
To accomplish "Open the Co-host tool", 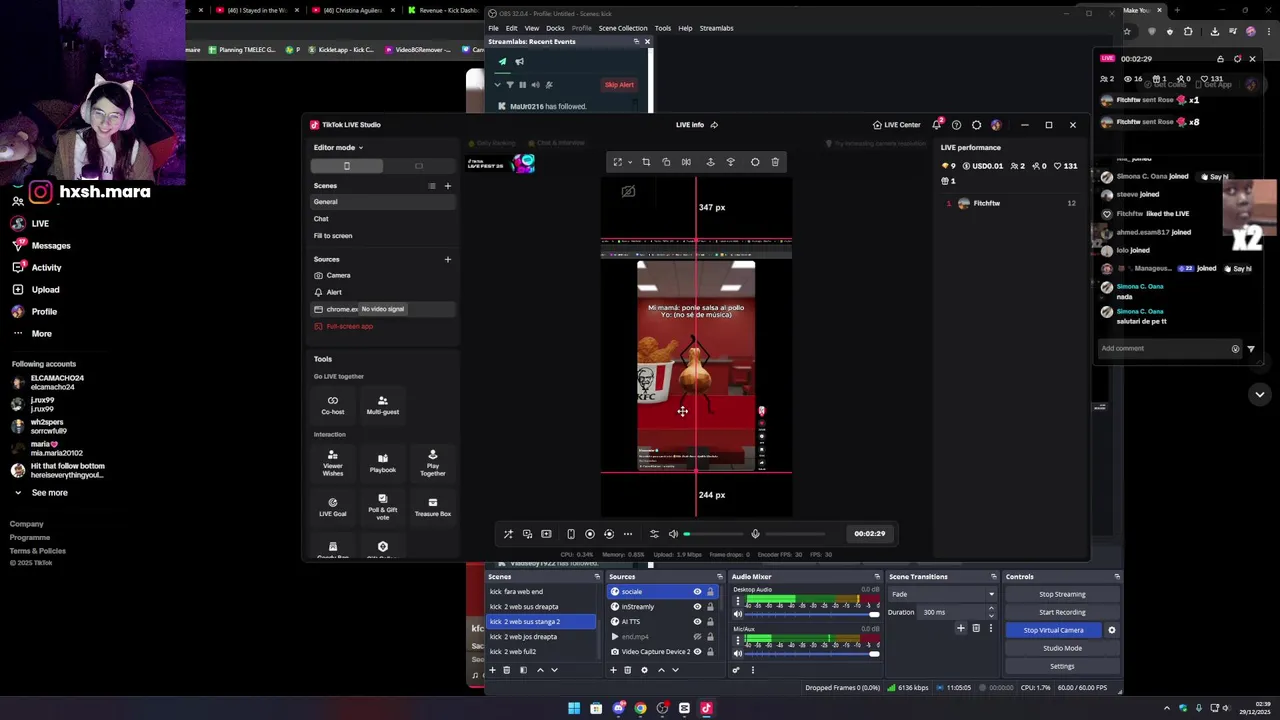I will (x=333, y=405).
